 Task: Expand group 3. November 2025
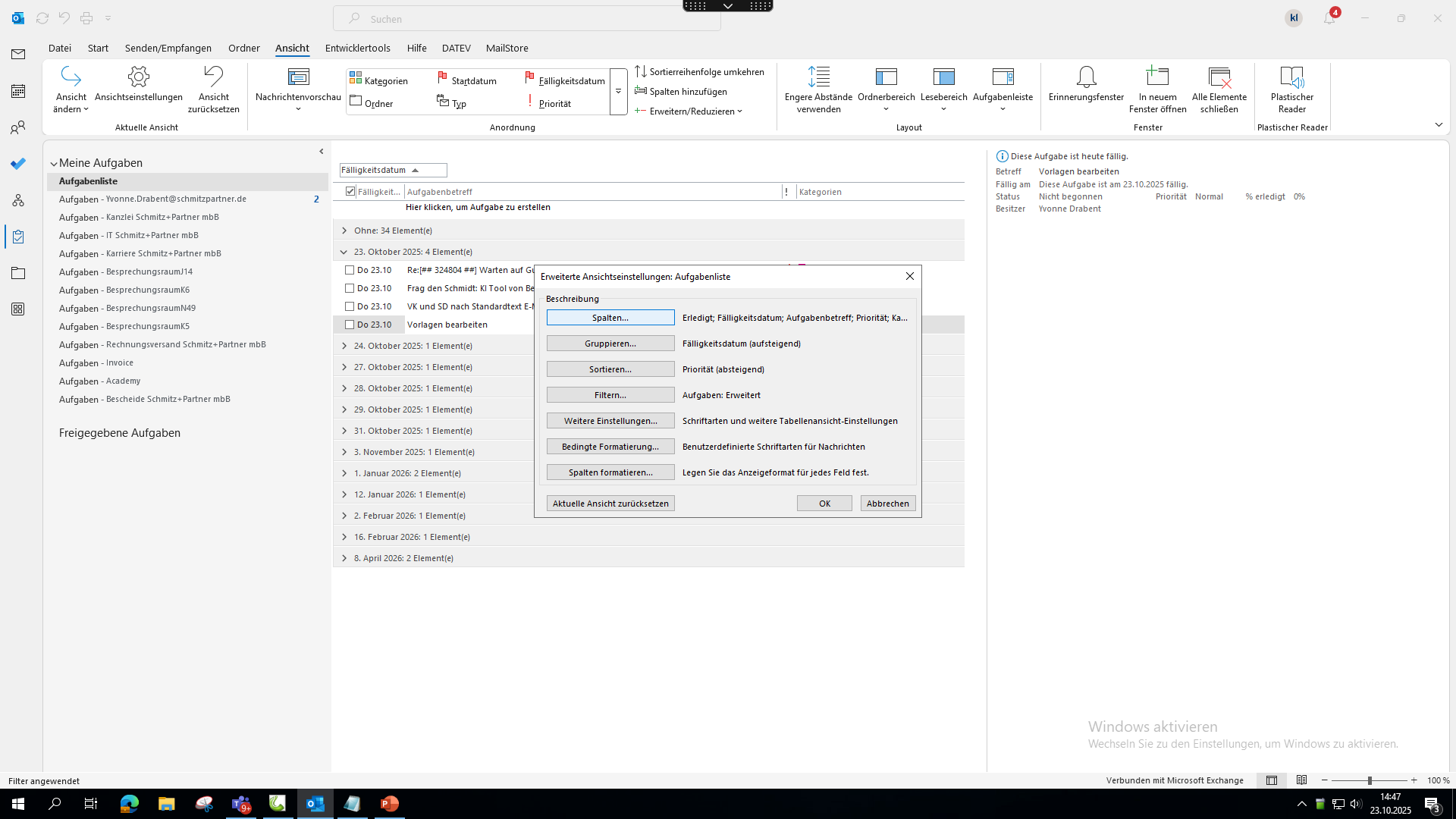[x=344, y=452]
